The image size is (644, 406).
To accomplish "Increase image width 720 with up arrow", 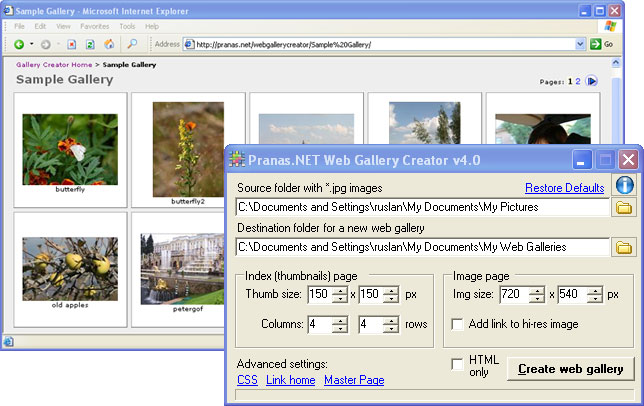I will [537, 291].
